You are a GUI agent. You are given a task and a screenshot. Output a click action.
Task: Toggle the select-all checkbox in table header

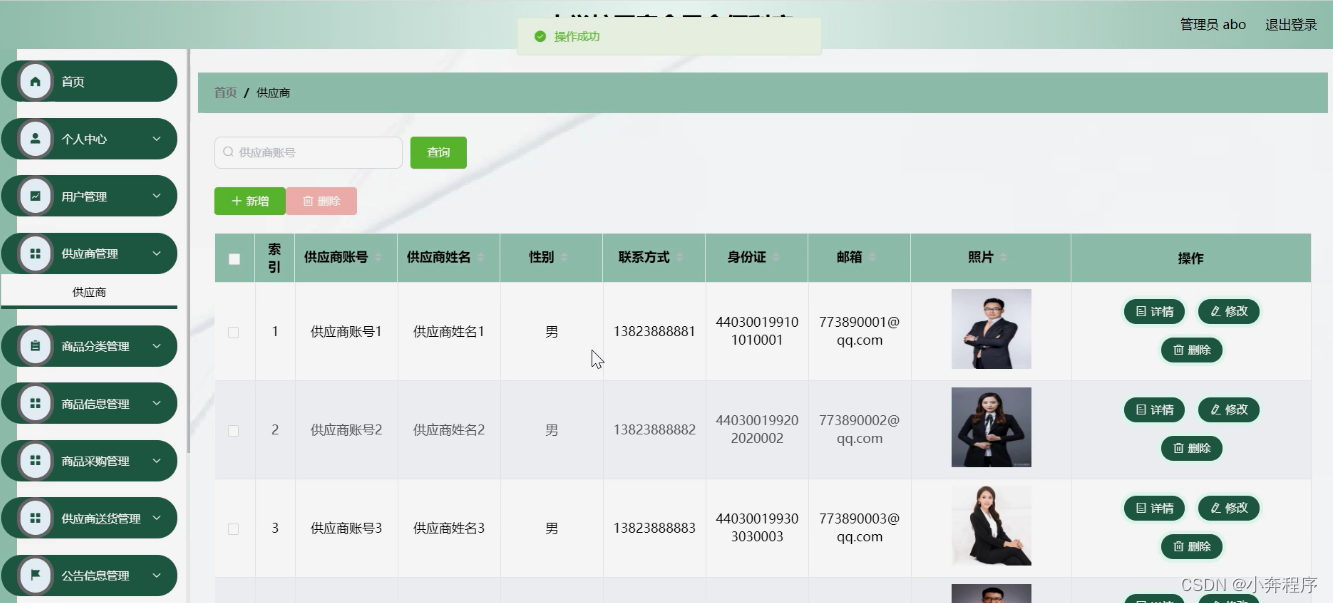click(234, 259)
